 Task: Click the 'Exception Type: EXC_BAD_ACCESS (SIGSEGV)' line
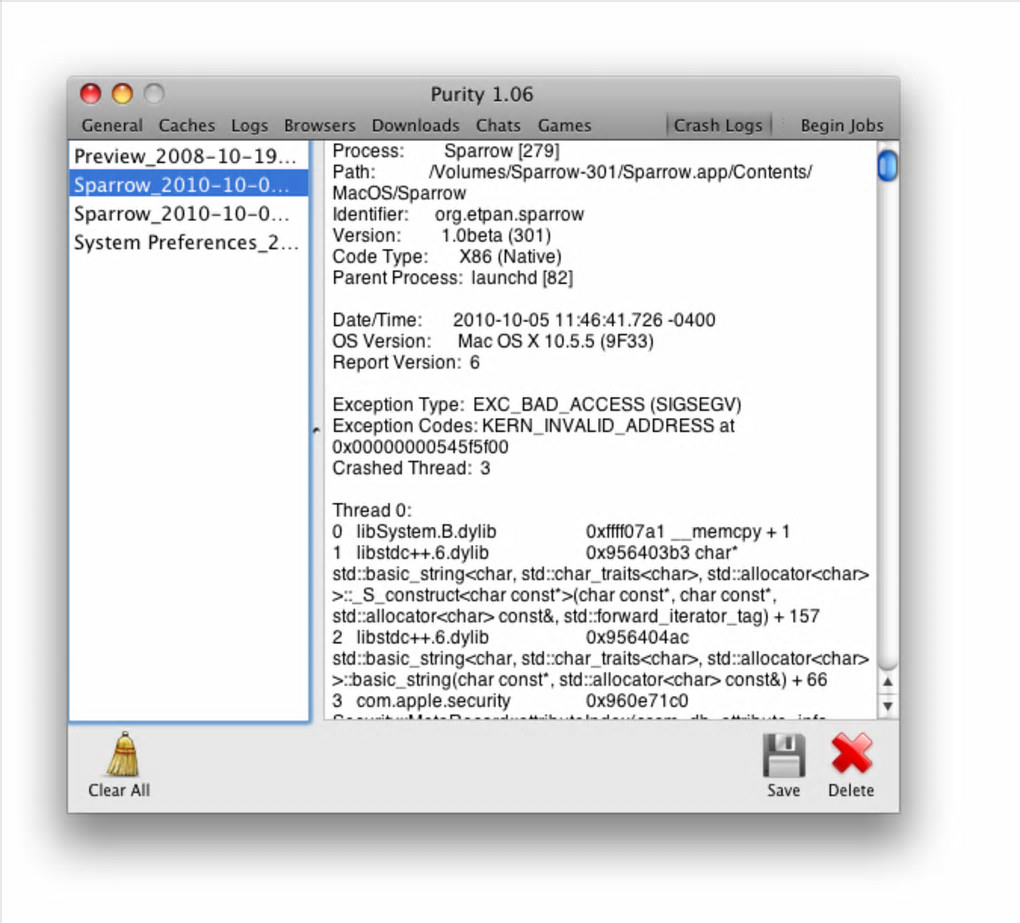point(537,405)
